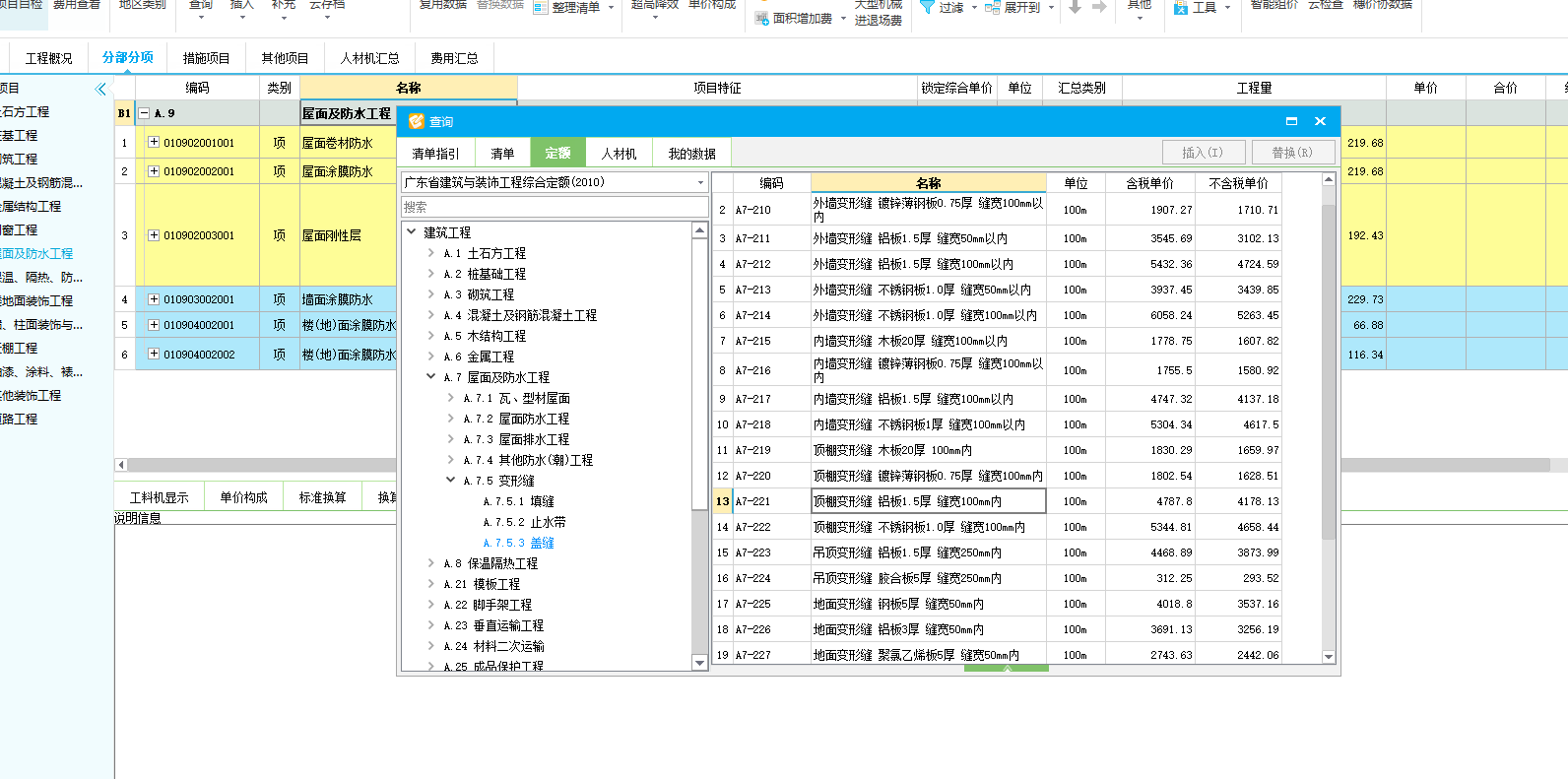Open the 广东省建筑与装饰工程综合定额(2010) combo box
The height and width of the screenshot is (779, 1568).
click(x=555, y=182)
